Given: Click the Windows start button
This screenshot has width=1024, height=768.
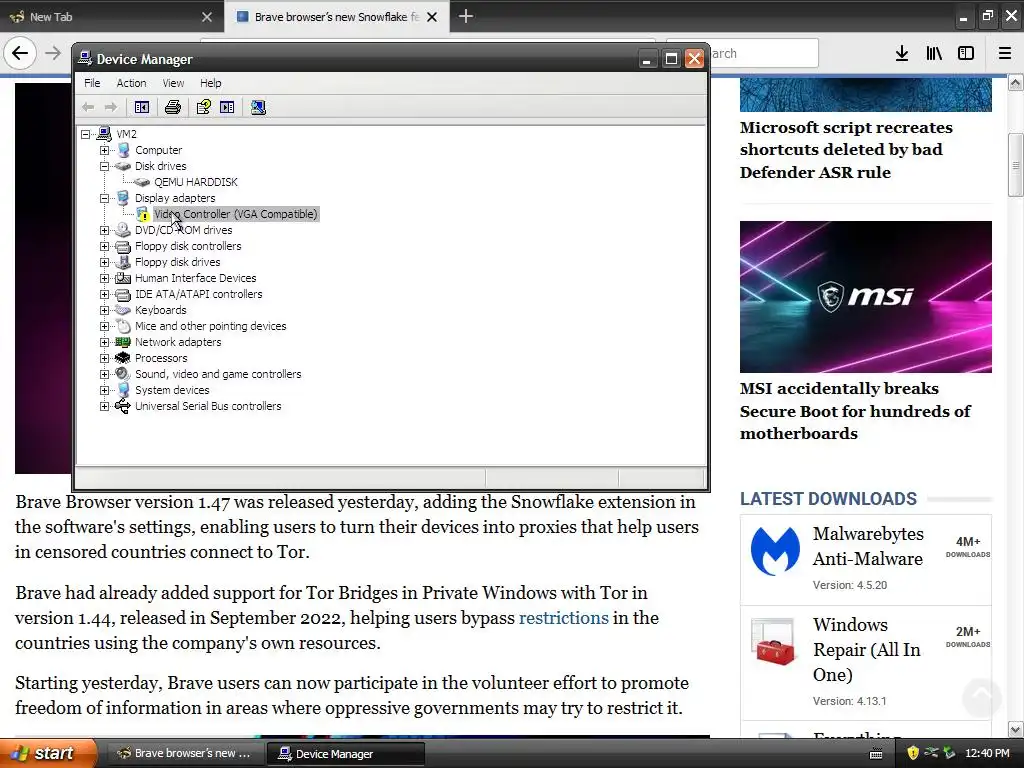Looking at the screenshot, I should [48, 753].
